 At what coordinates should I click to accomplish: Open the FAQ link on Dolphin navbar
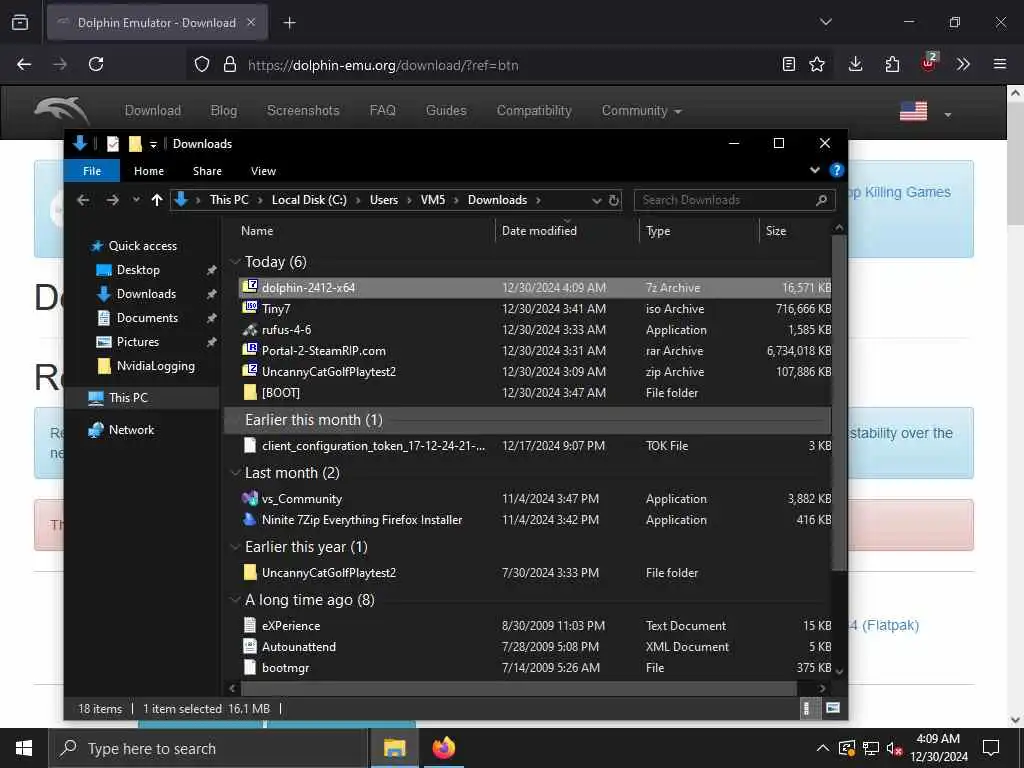(383, 110)
